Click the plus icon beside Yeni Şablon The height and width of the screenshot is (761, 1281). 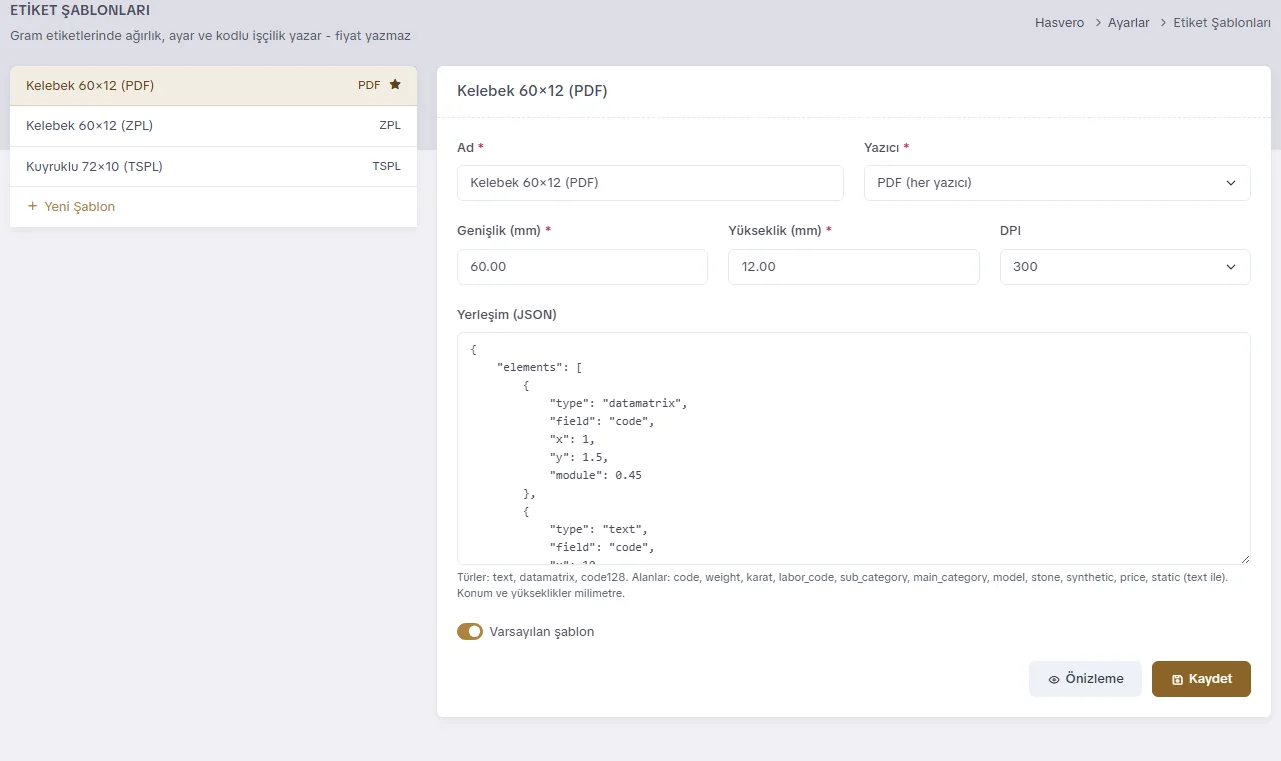[x=32, y=206]
